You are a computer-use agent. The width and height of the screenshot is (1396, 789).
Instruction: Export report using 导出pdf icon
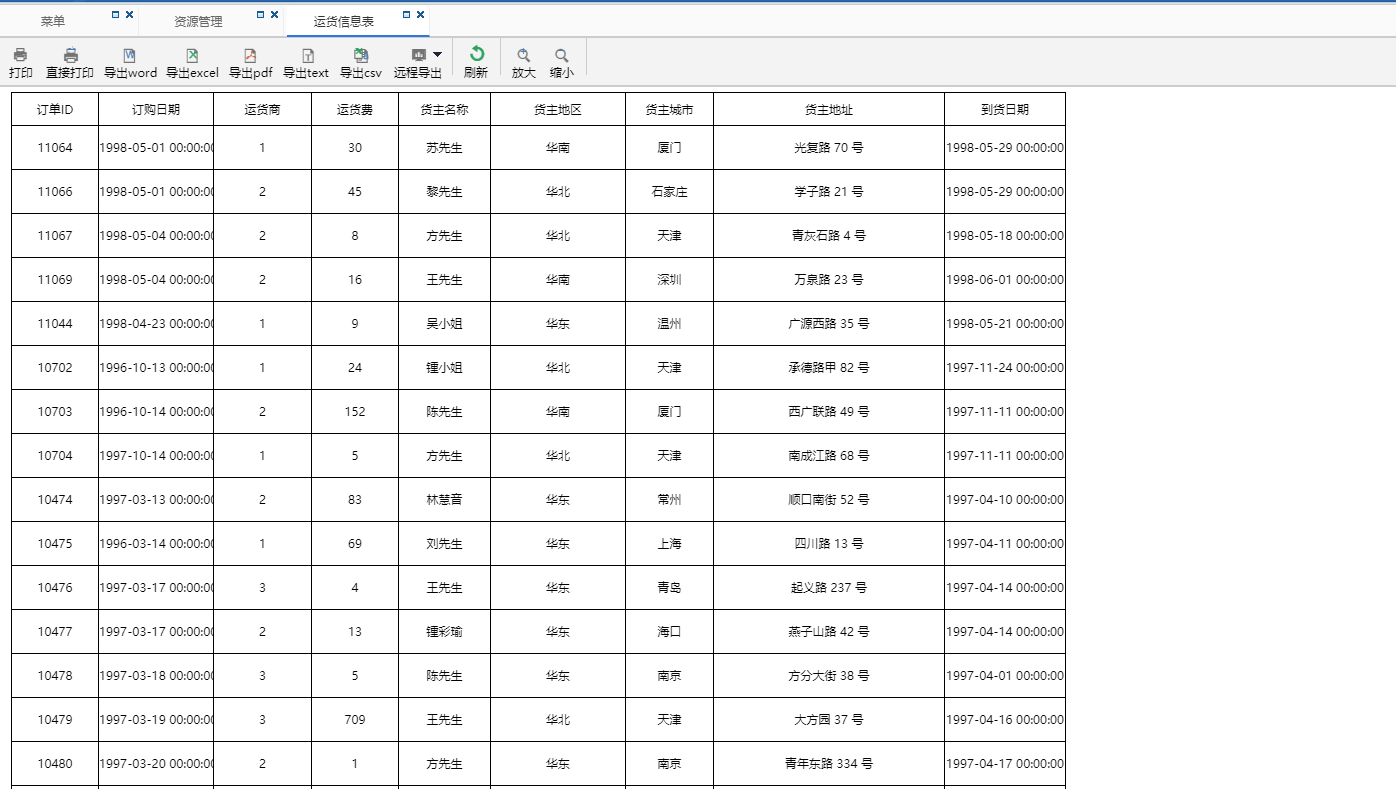[x=250, y=55]
